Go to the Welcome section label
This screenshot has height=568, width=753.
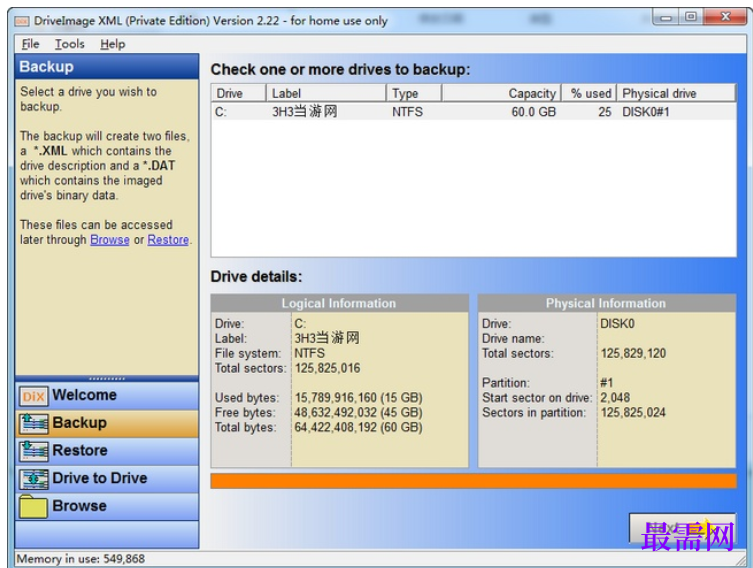click(x=85, y=395)
